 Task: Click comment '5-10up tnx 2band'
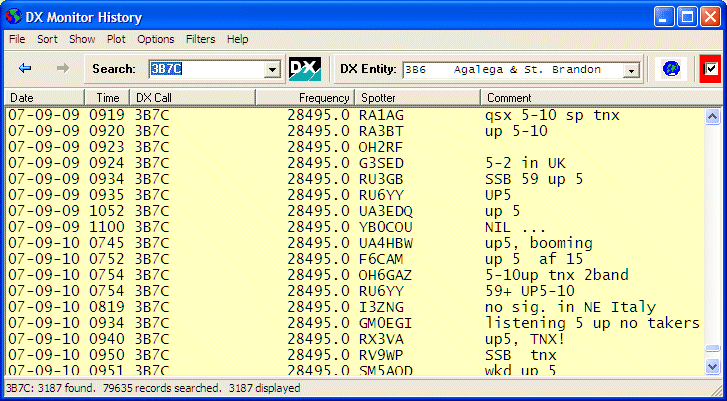pos(557,275)
